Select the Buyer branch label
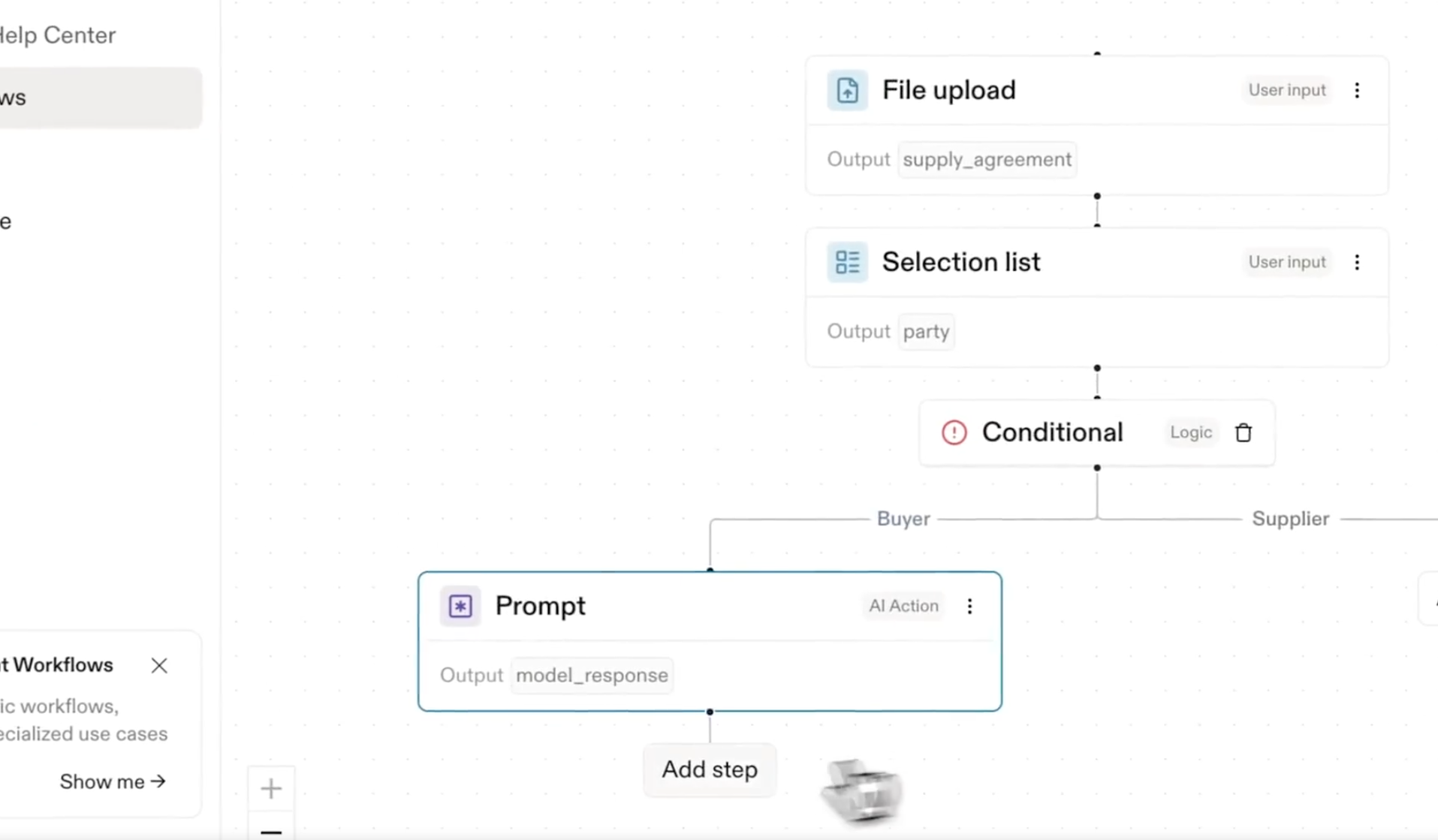 (x=903, y=519)
